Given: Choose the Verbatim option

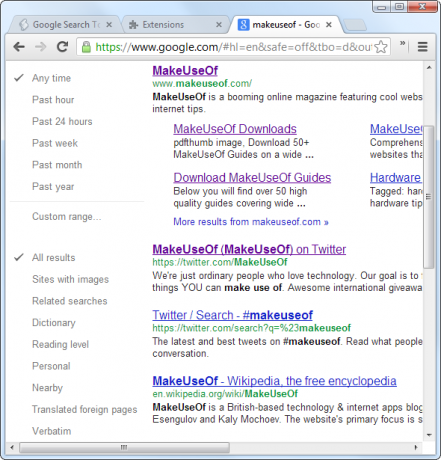Looking at the screenshot, I should point(51,431).
